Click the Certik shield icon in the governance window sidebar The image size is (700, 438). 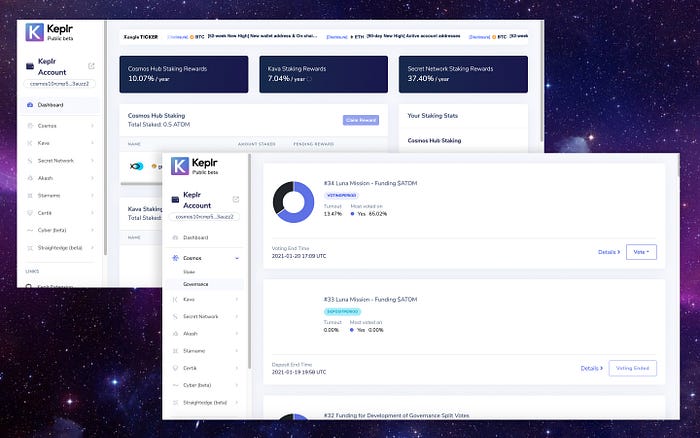[x=175, y=368]
